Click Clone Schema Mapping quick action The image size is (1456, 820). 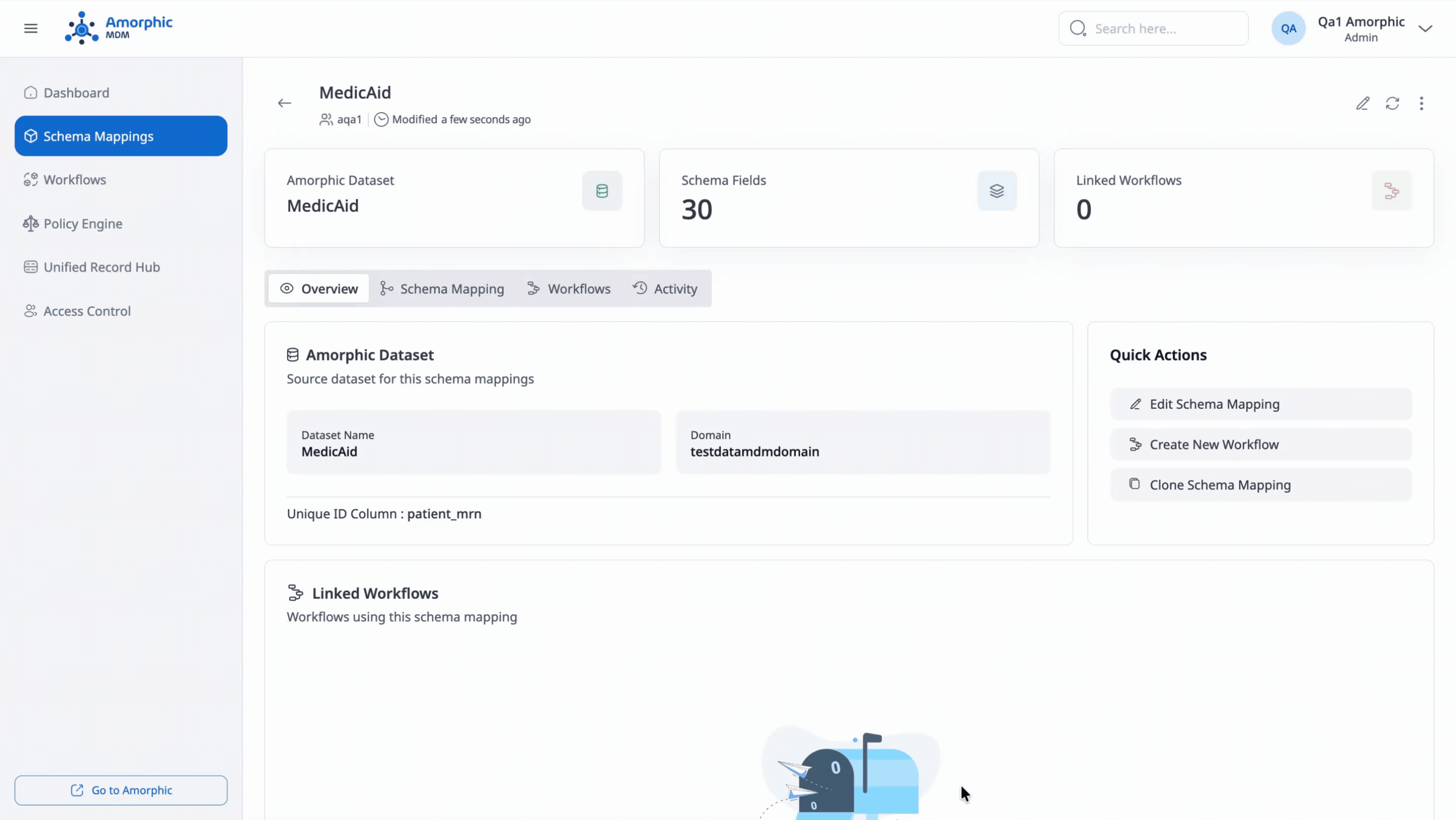(1261, 485)
